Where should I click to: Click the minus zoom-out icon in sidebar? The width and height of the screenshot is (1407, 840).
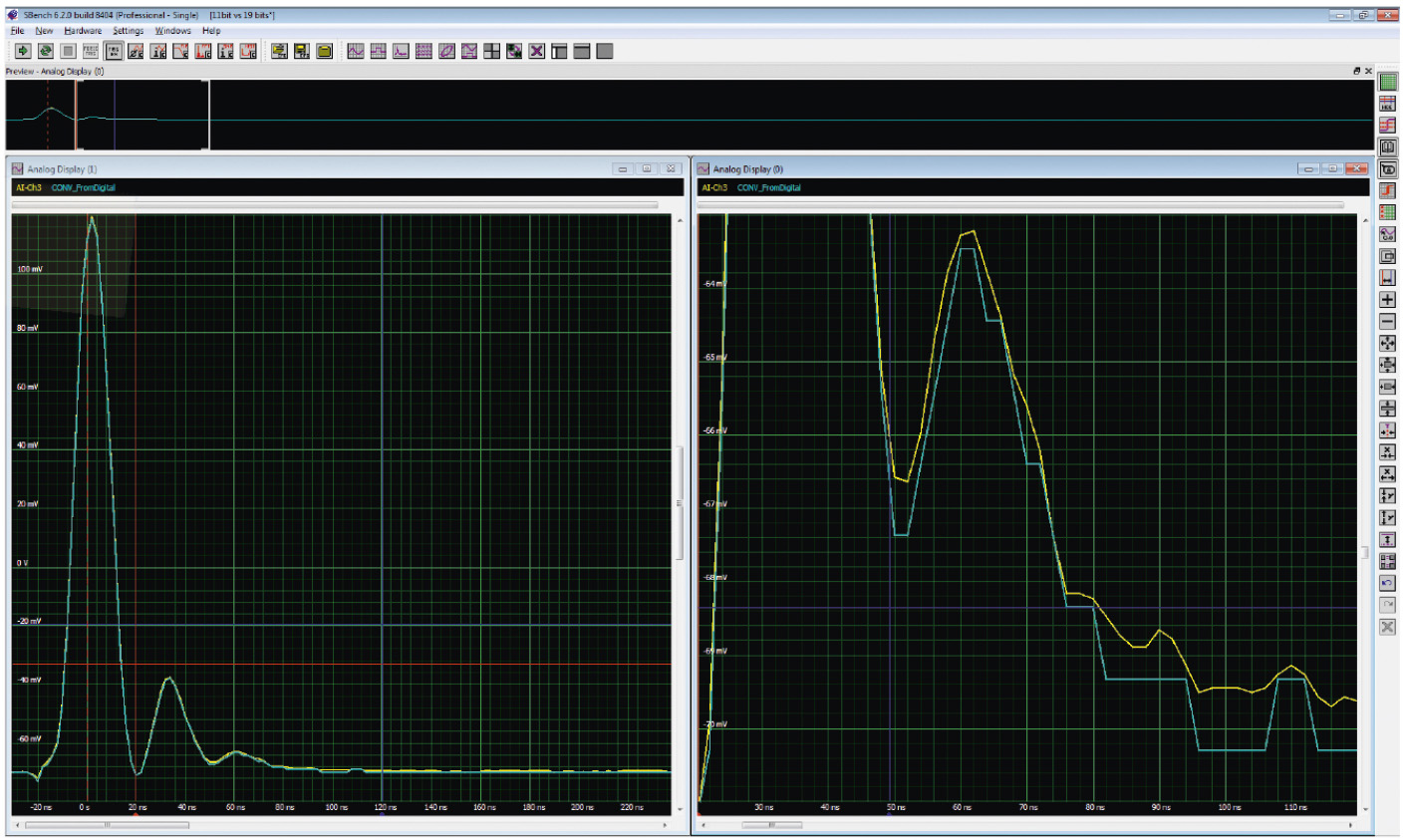coord(1387,322)
